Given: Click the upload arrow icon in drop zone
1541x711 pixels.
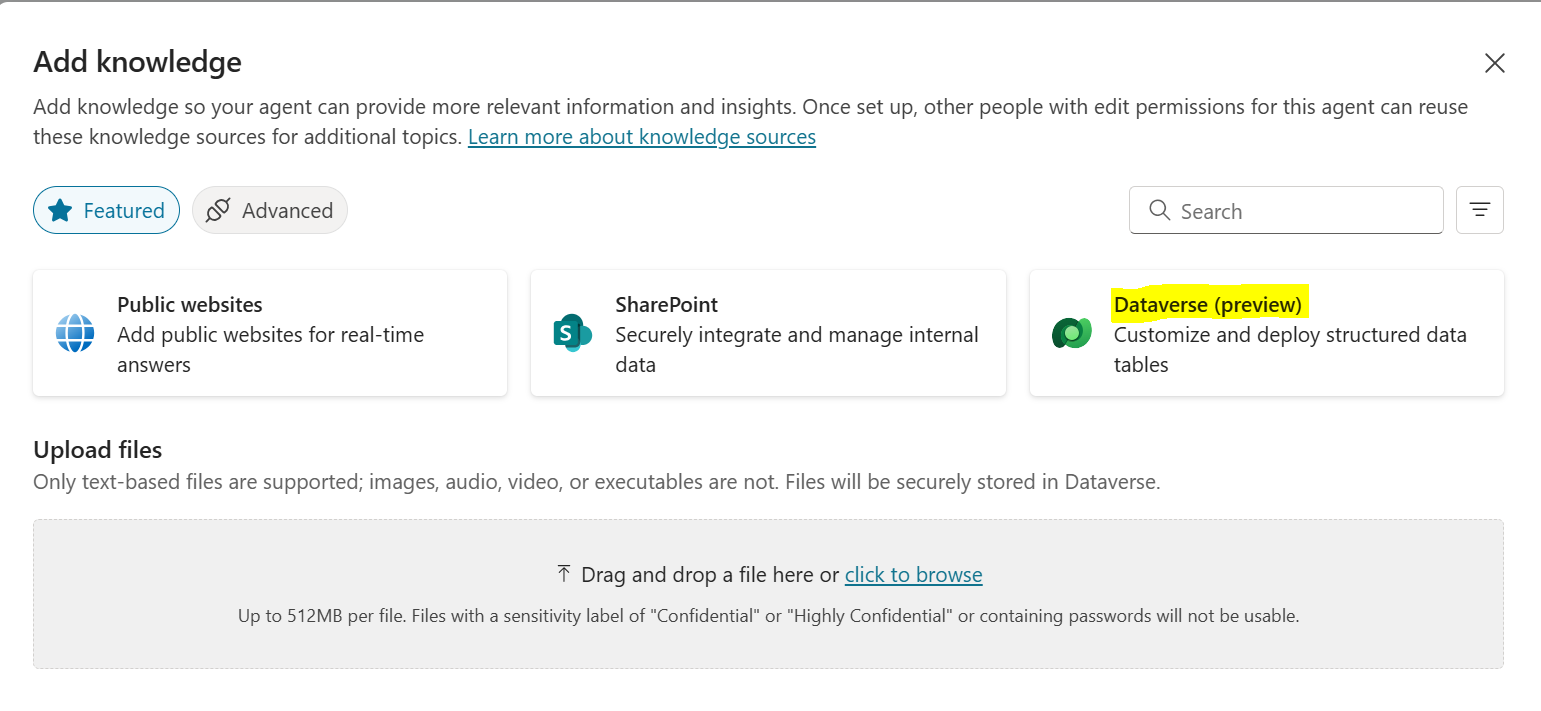Looking at the screenshot, I should (x=564, y=574).
